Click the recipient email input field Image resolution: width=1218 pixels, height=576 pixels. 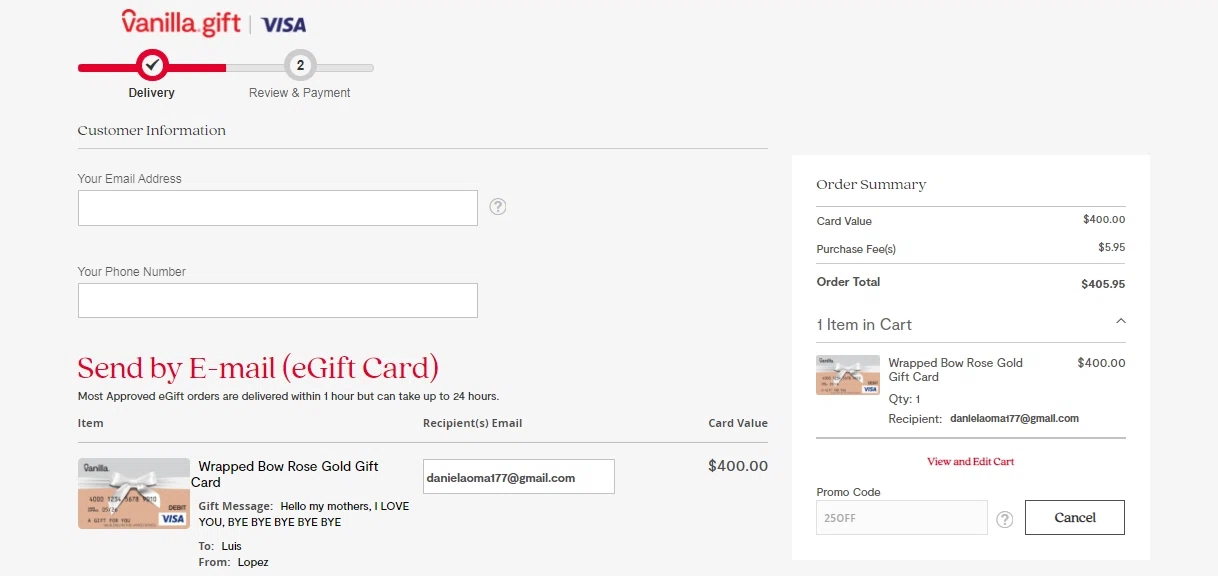tap(518, 477)
